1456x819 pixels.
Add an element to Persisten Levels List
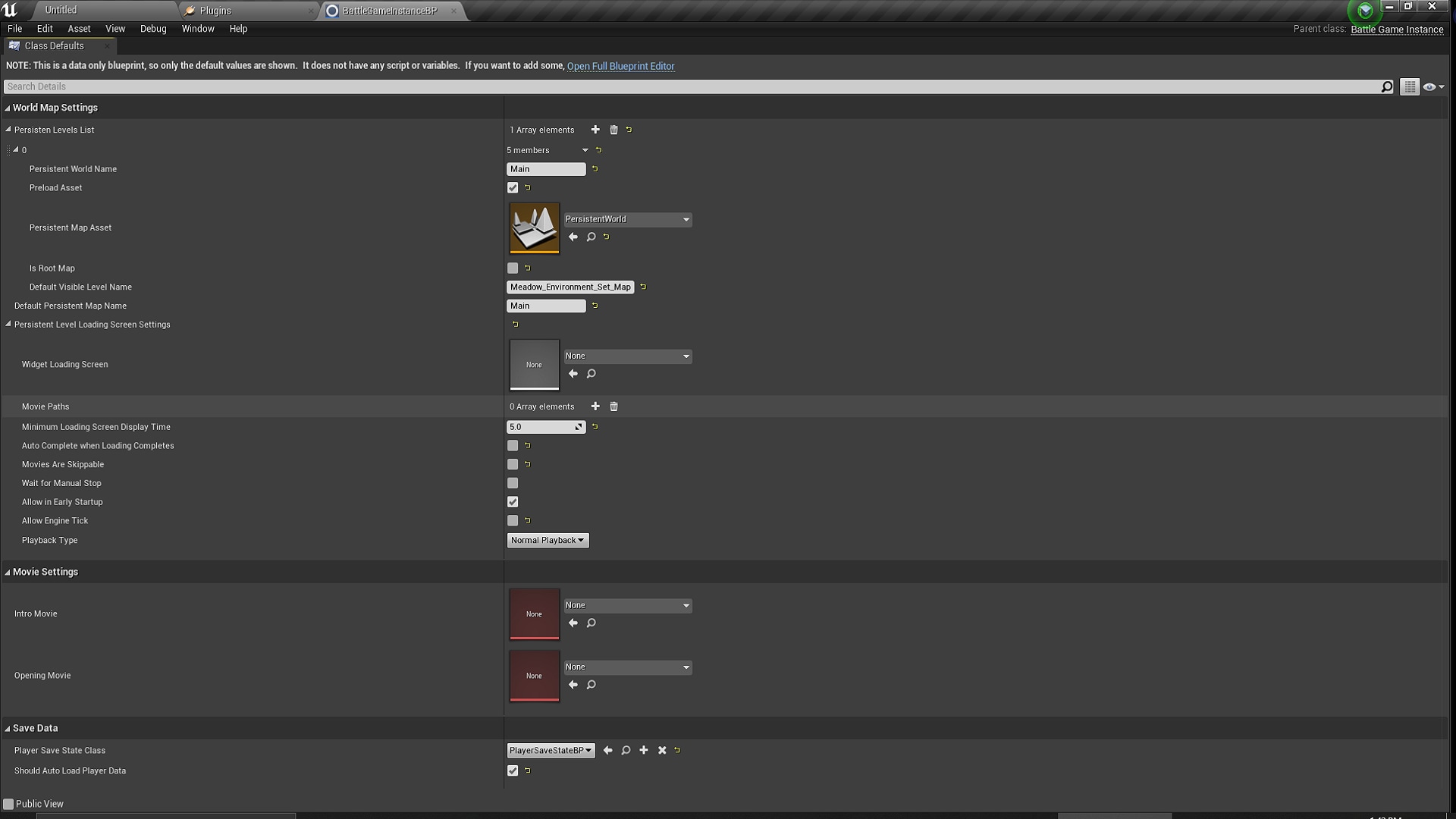595,130
